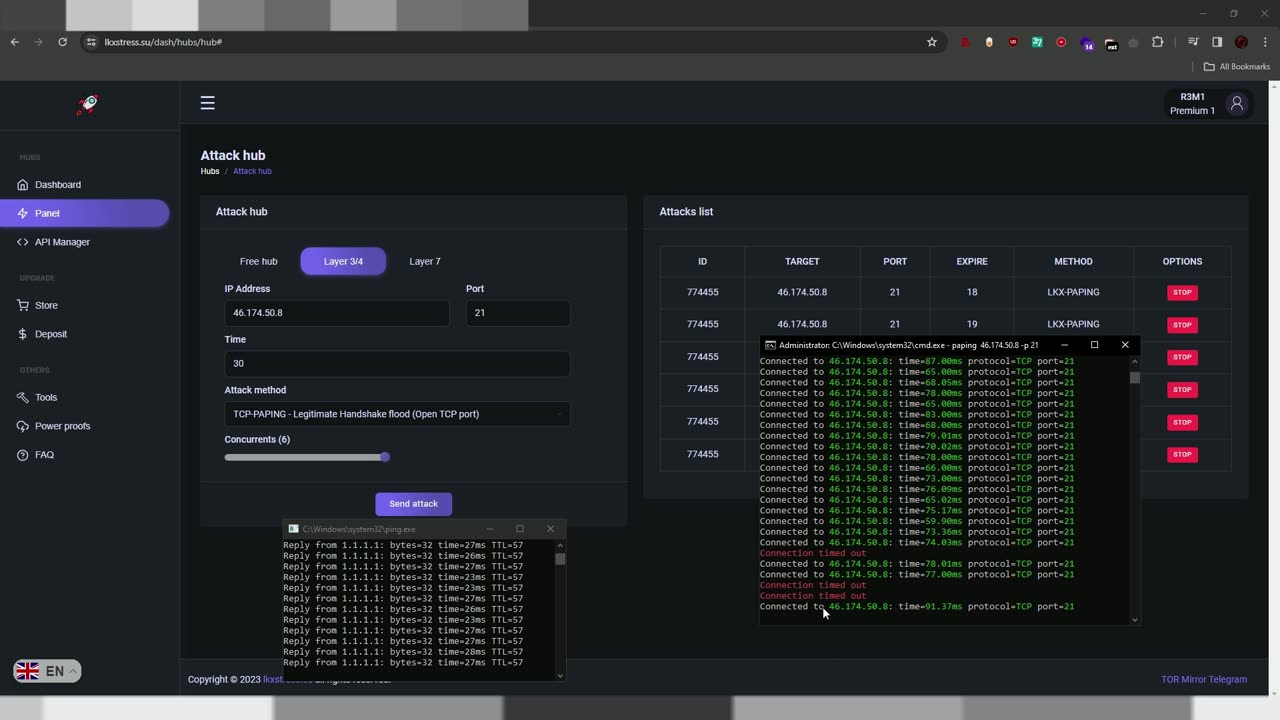Open Deposit via its dollar icon
1280x720 pixels.
23,334
